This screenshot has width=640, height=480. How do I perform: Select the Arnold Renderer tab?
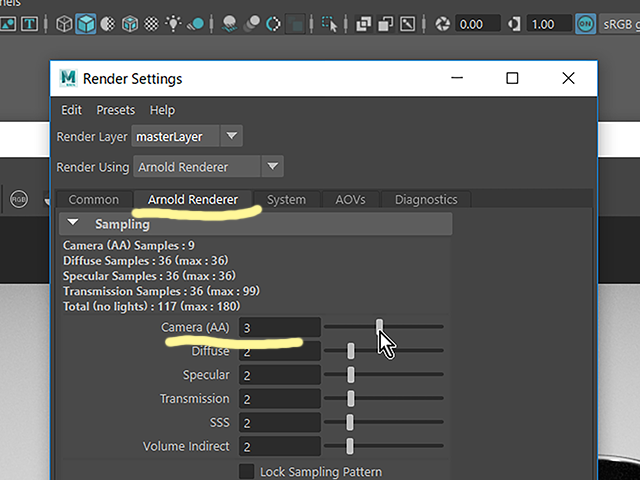[193, 200]
